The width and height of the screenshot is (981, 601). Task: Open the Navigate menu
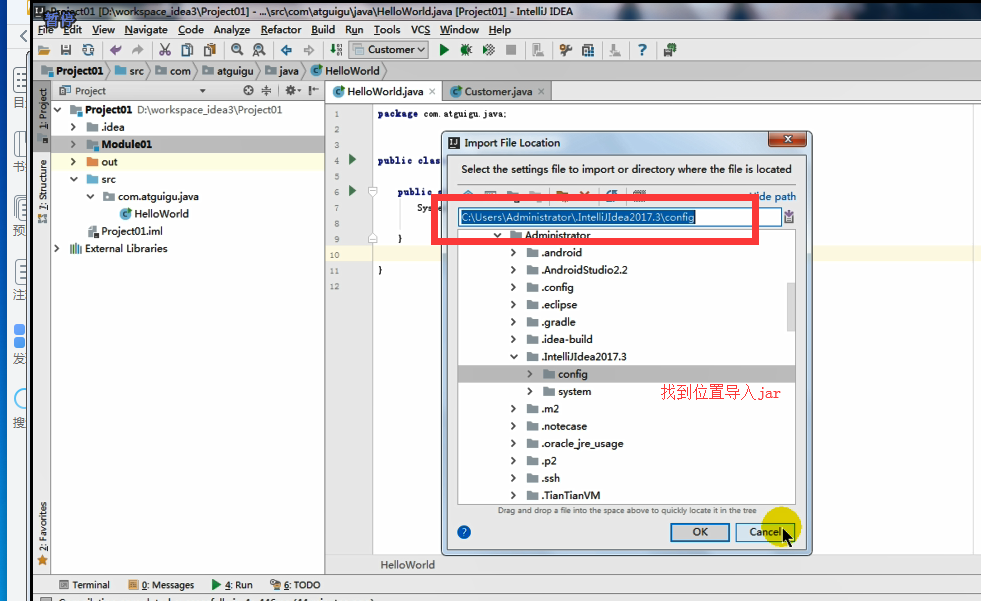tap(146, 29)
